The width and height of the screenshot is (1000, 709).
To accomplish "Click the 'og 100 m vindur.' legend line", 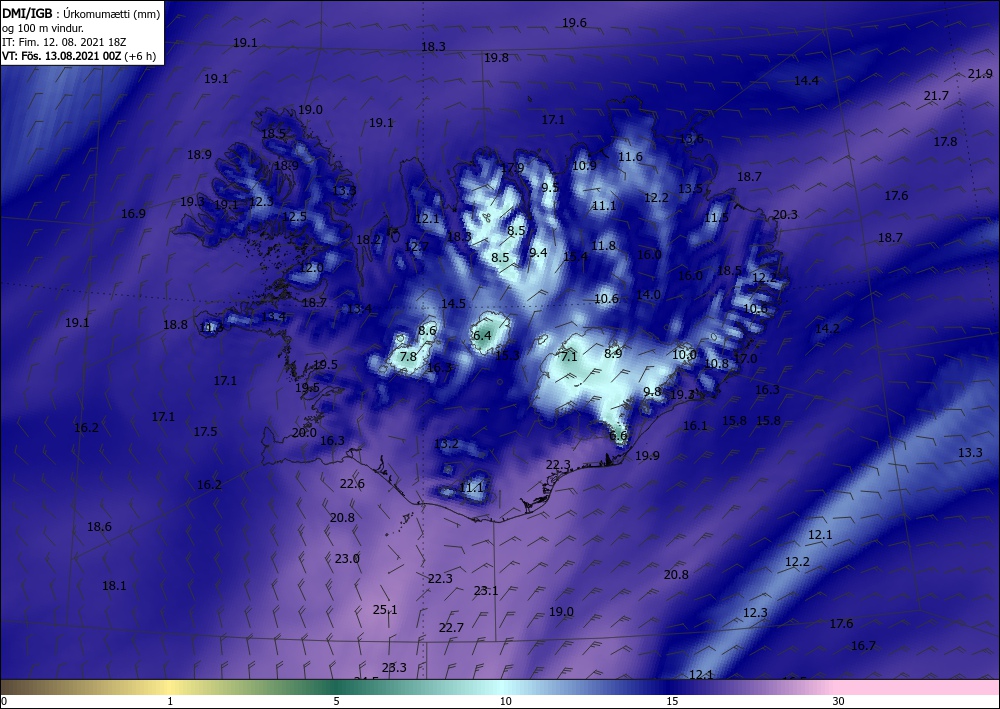I will [43, 28].
